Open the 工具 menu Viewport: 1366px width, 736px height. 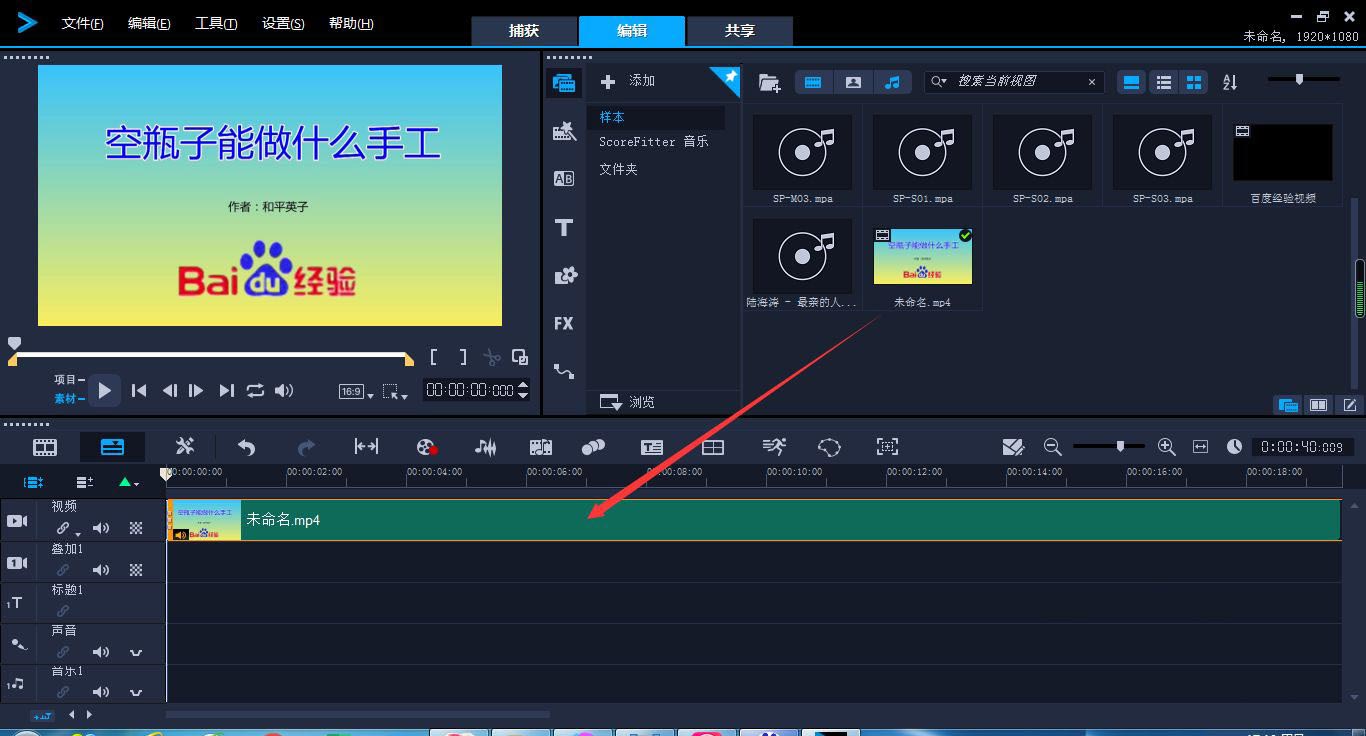[x=216, y=23]
